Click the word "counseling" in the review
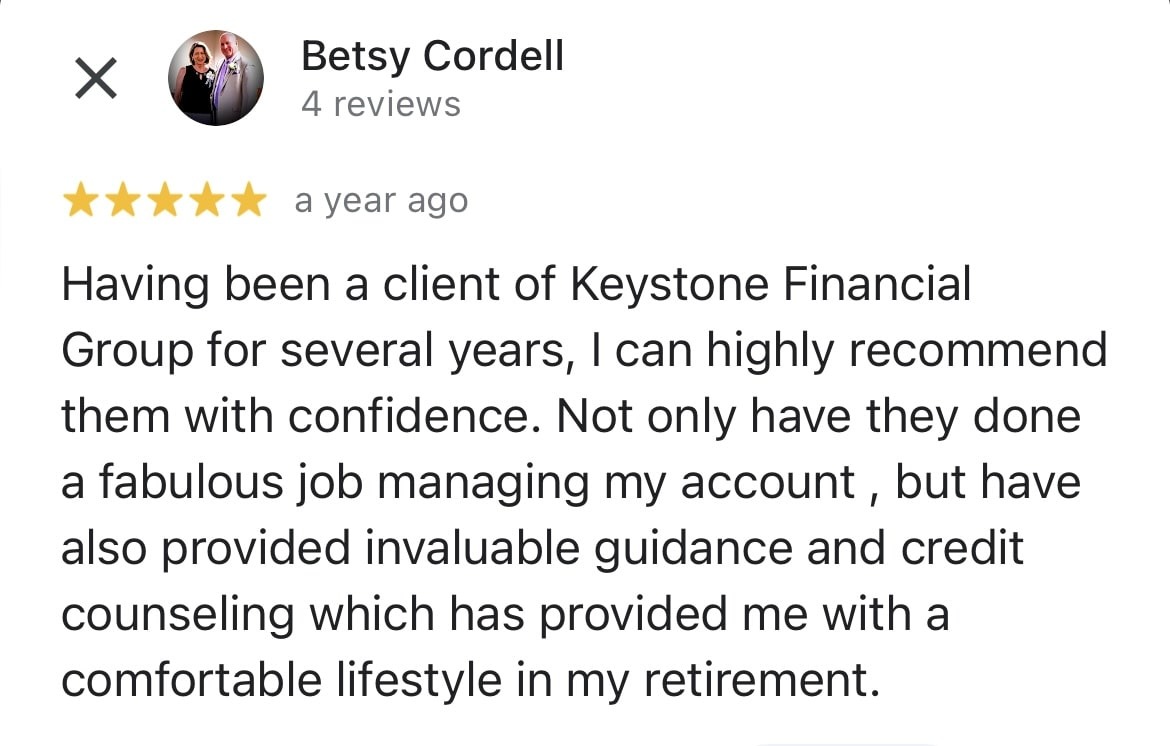Screen dimensions: 1170x746 (177, 615)
